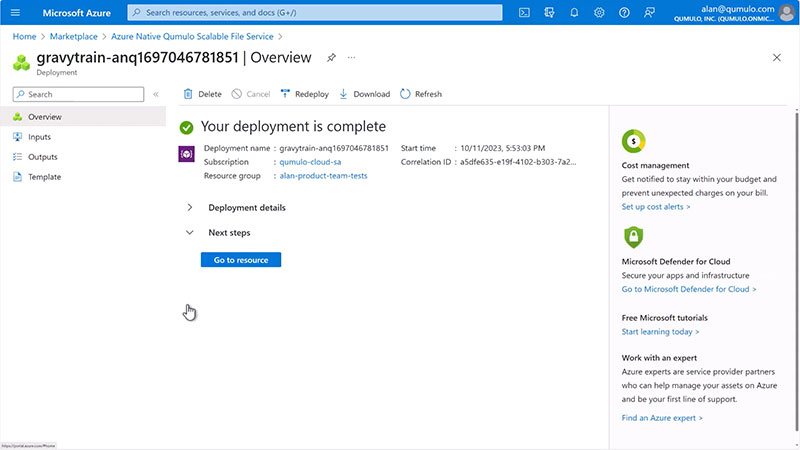Open the portal settings gear
800x450 pixels.
click(599, 13)
